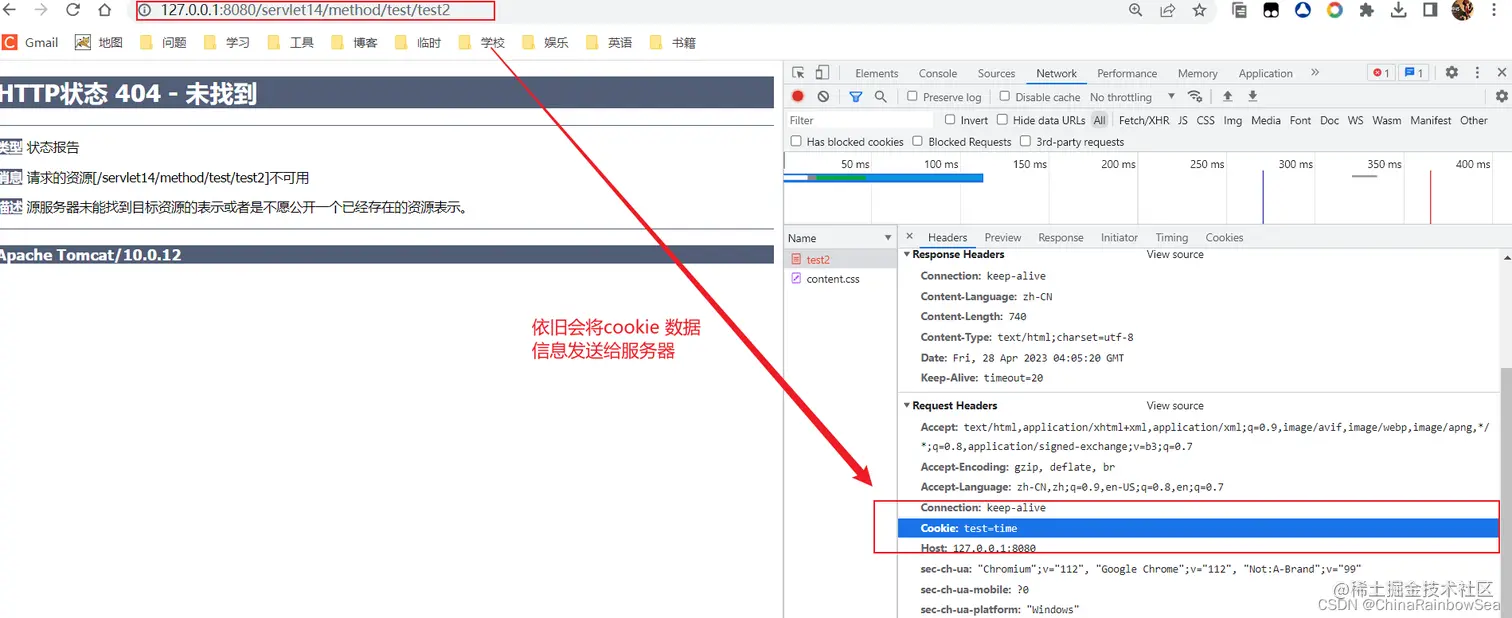The height and width of the screenshot is (618, 1512).
Task: Open network conditions wifi icon
Action: tap(1195, 96)
